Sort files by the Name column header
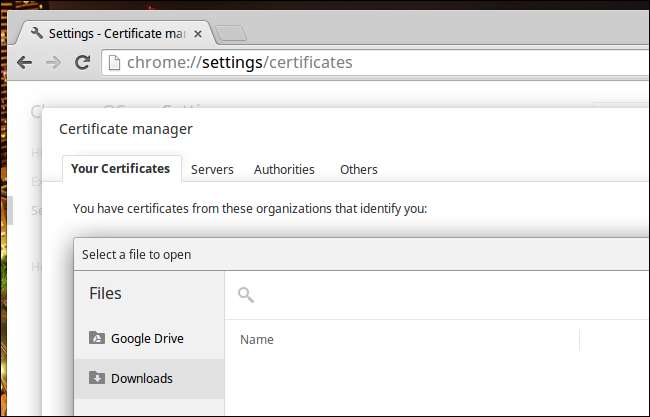 point(257,340)
